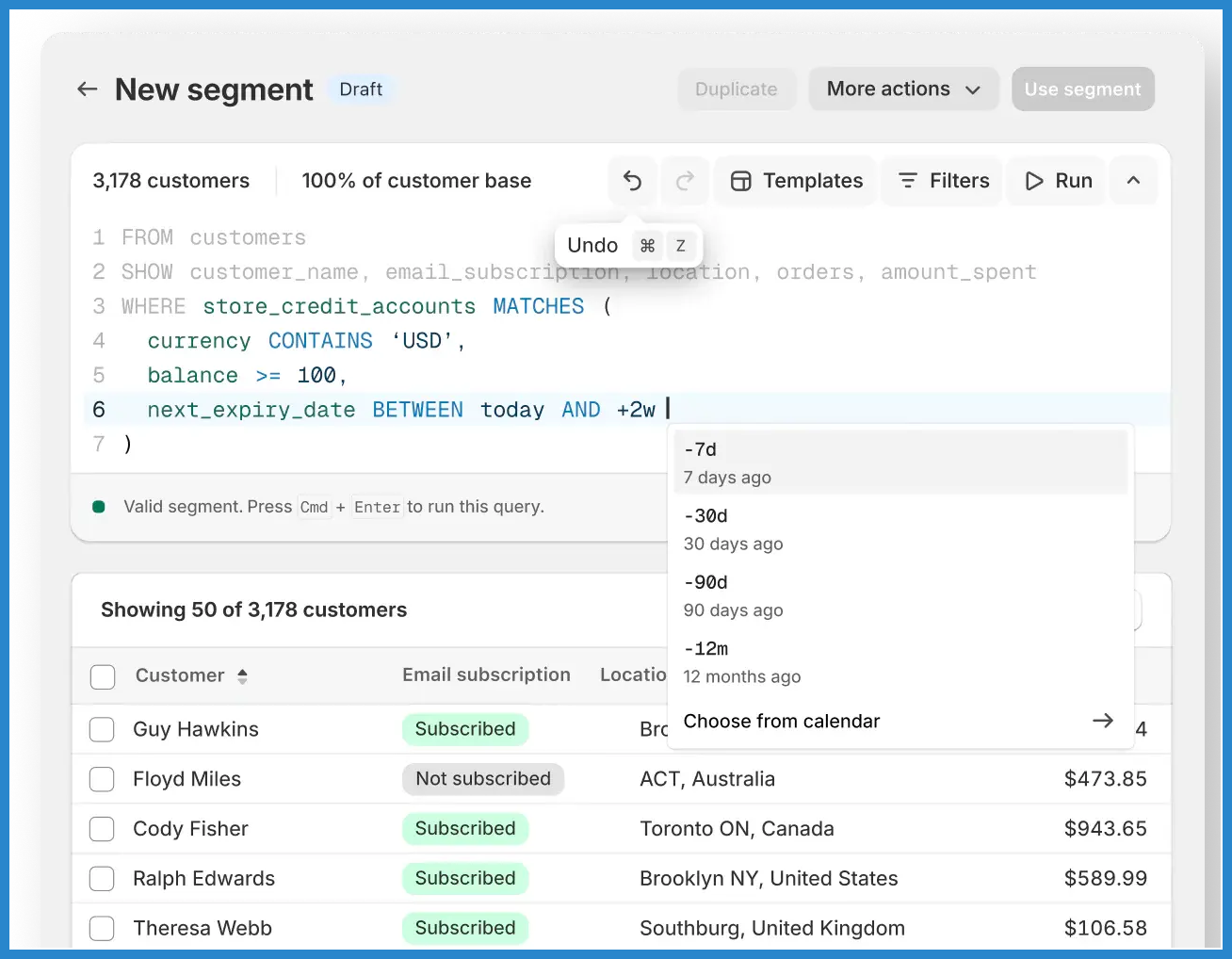This screenshot has width=1232, height=959.
Task: Click the Use segment button
Action: (x=1082, y=89)
